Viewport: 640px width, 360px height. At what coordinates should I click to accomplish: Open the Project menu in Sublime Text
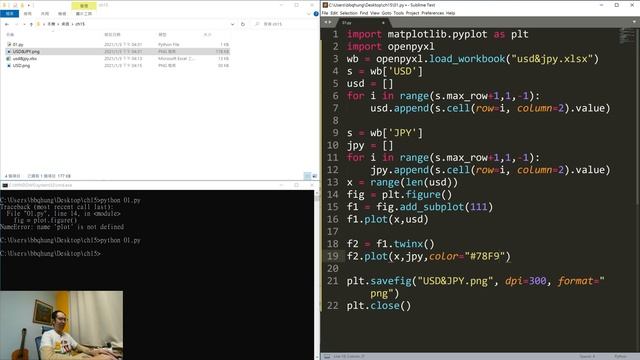[x=413, y=13]
